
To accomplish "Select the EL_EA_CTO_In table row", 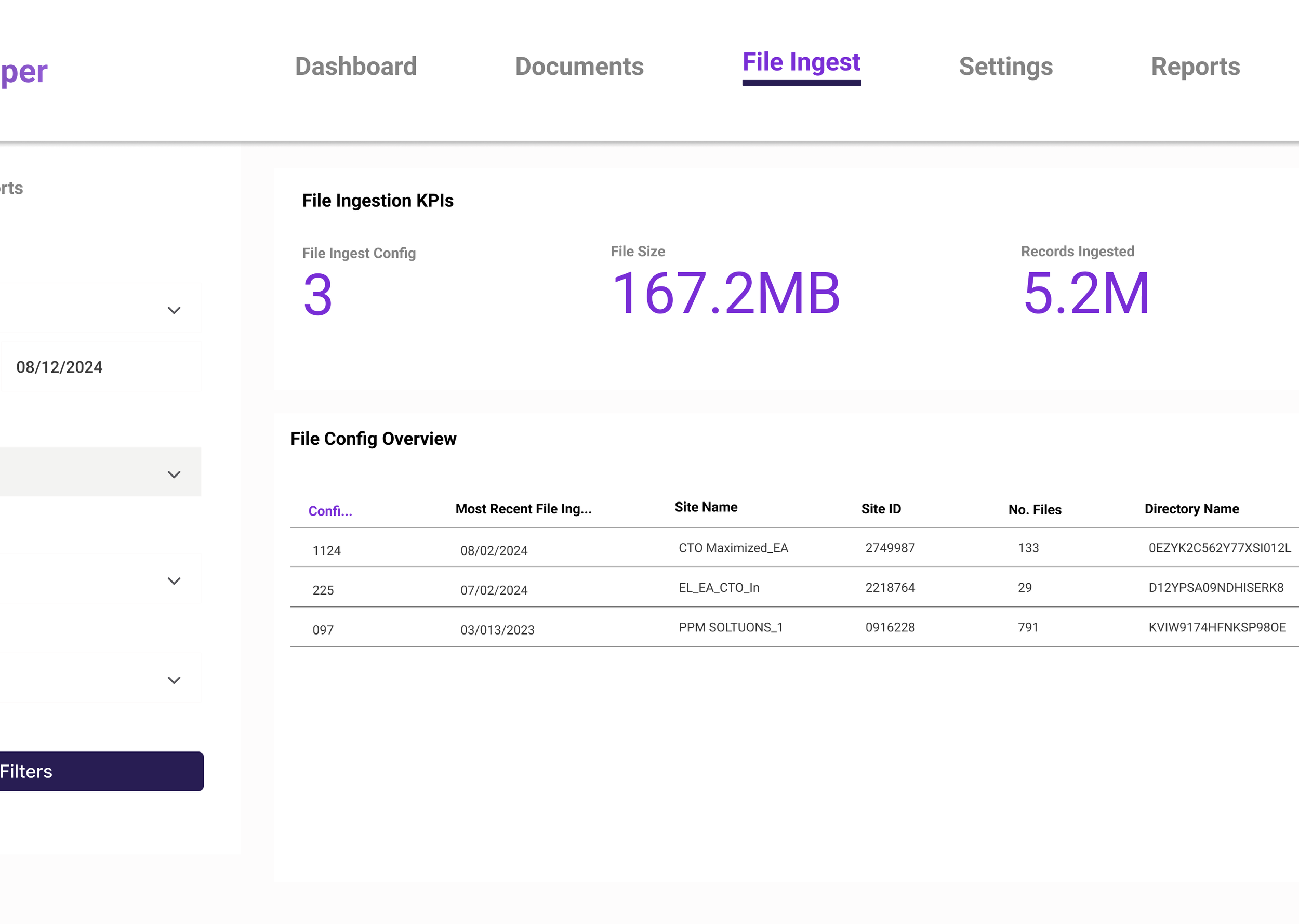I will click(718, 588).
